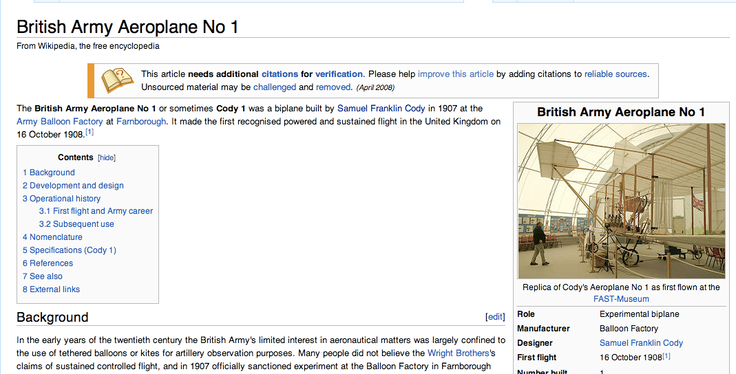The width and height of the screenshot is (736, 374).
Task: Click 'Experimental biplane' role value
Action: point(639,314)
